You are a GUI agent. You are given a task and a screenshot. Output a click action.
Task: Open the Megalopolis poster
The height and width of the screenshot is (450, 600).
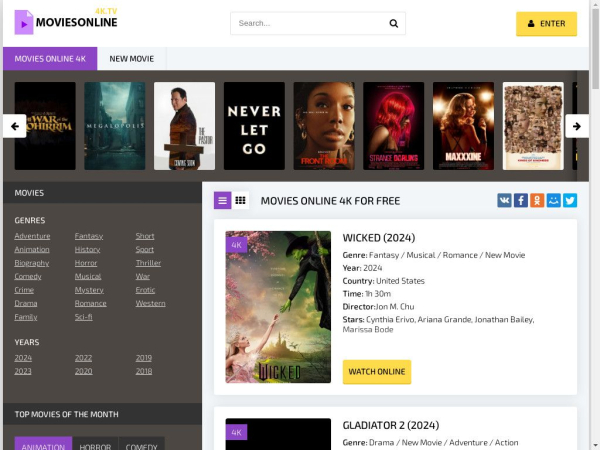115,126
